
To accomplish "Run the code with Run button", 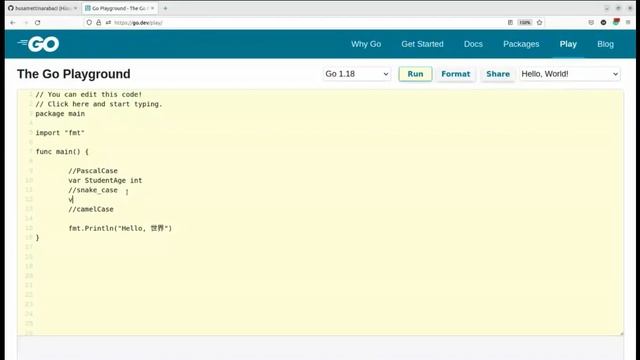I will click(415, 74).
